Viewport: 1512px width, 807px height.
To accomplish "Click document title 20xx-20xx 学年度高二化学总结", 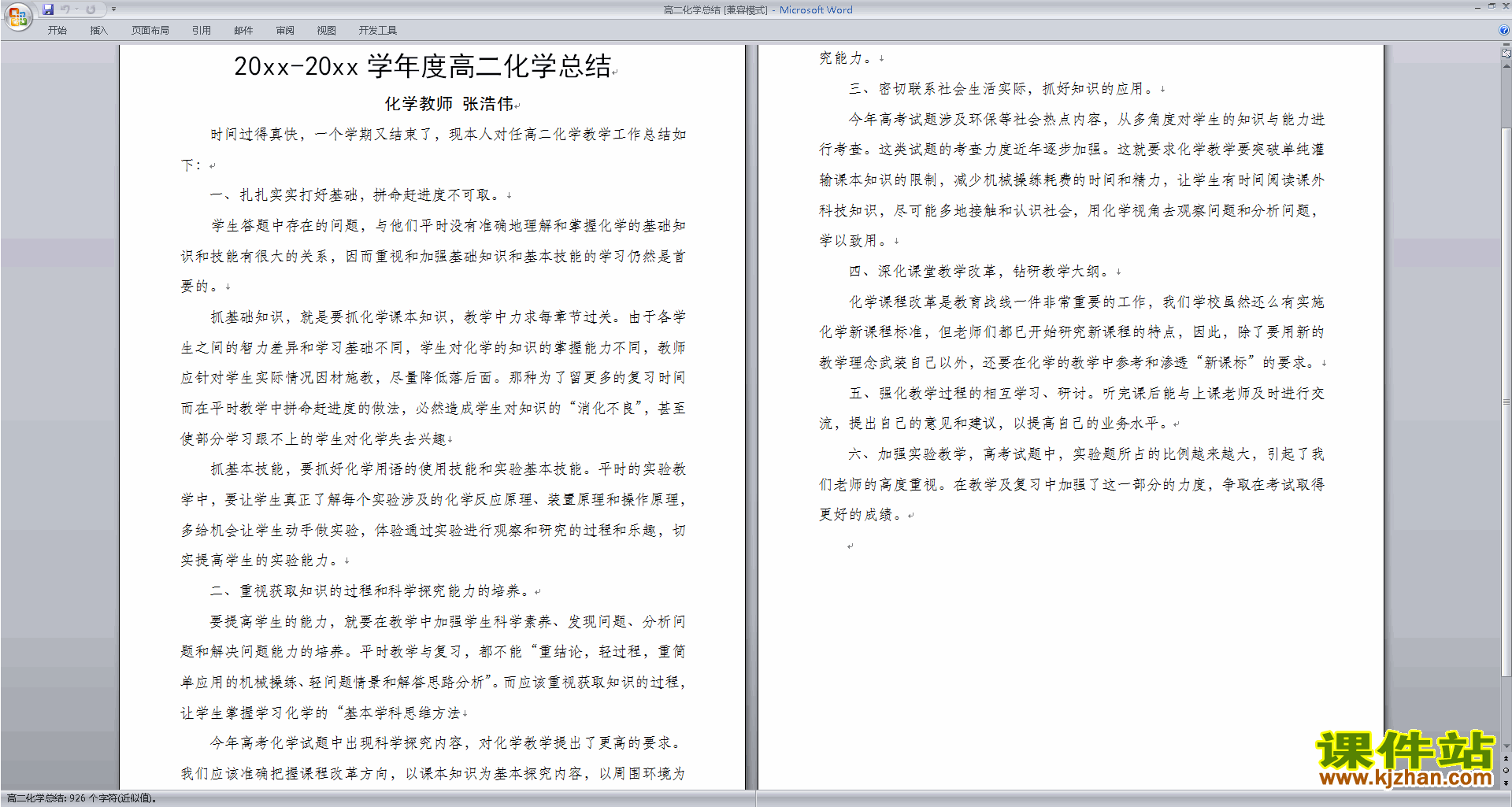I will (423, 66).
